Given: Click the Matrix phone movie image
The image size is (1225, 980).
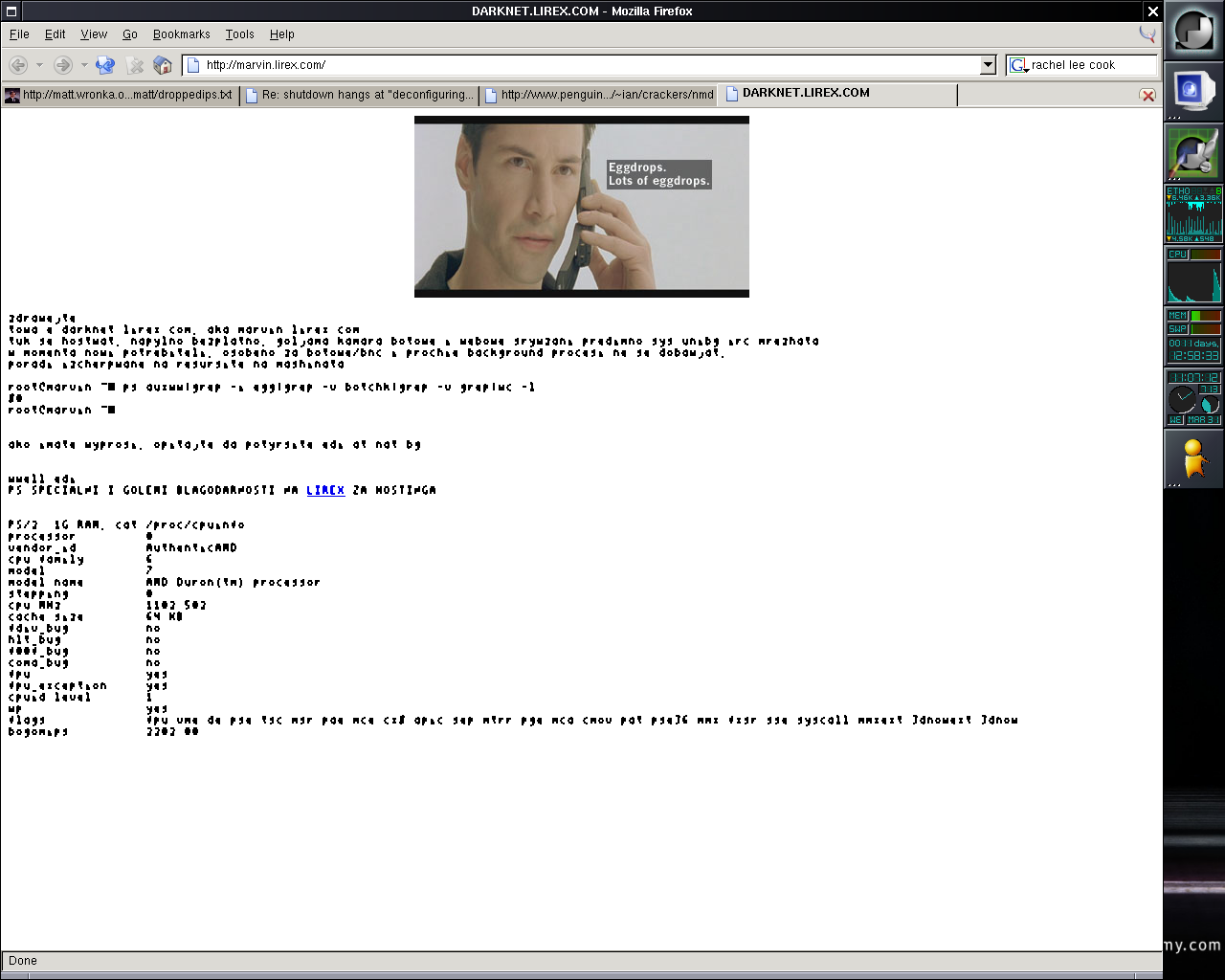Looking at the screenshot, I should pyautogui.click(x=582, y=207).
